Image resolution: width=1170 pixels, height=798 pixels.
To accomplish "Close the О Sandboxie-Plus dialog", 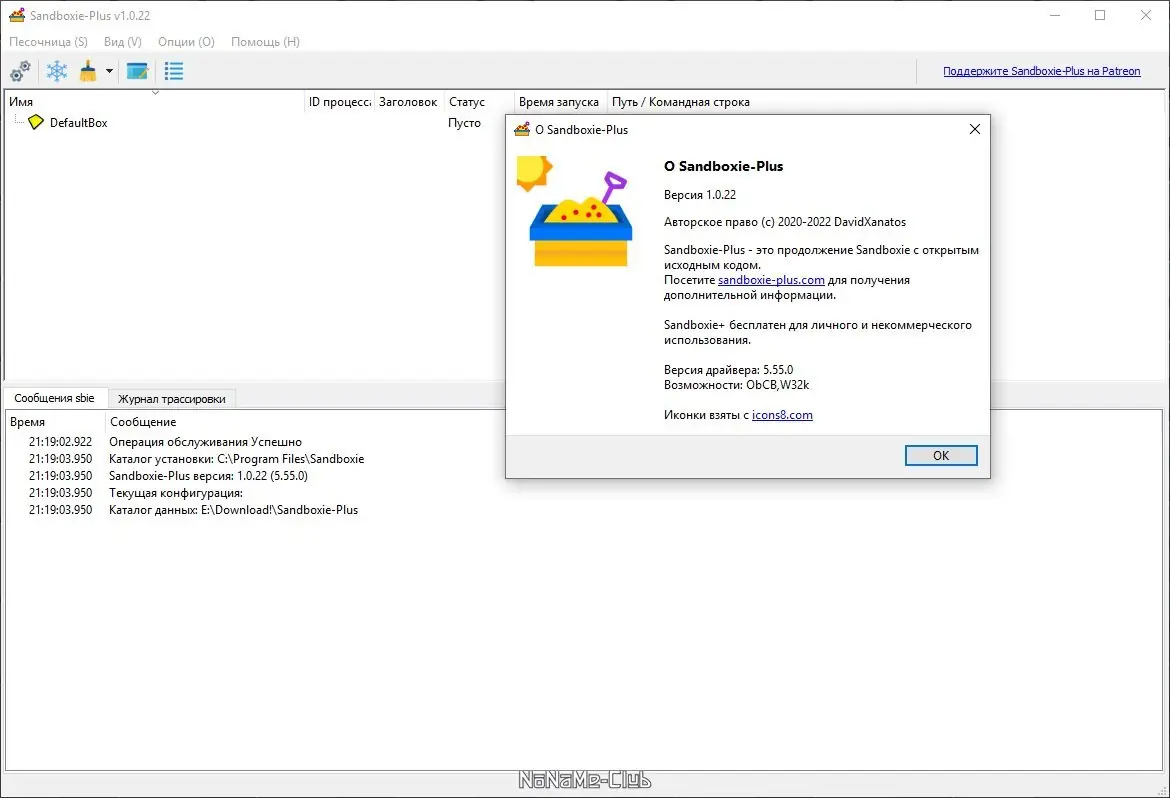I will [975, 129].
